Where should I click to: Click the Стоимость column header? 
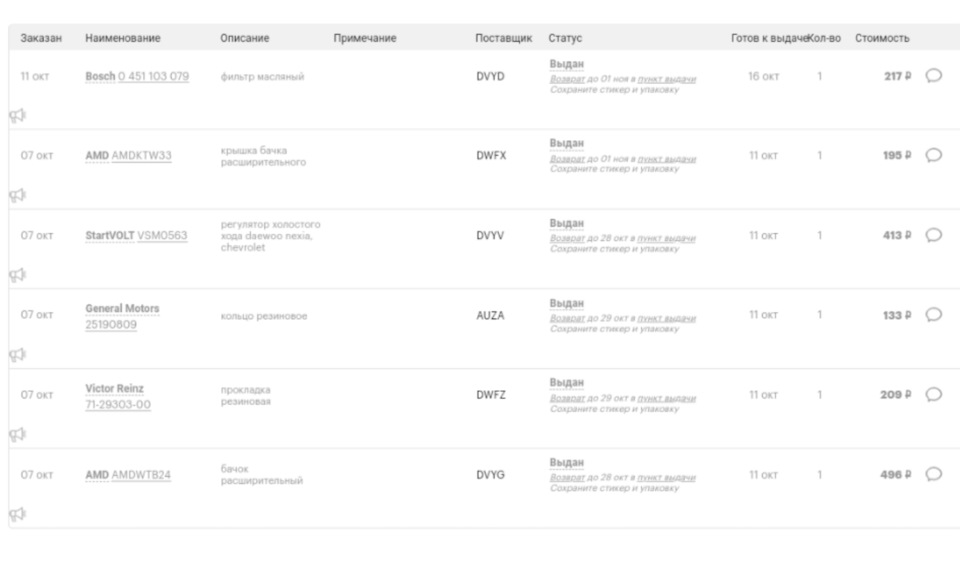coord(881,38)
